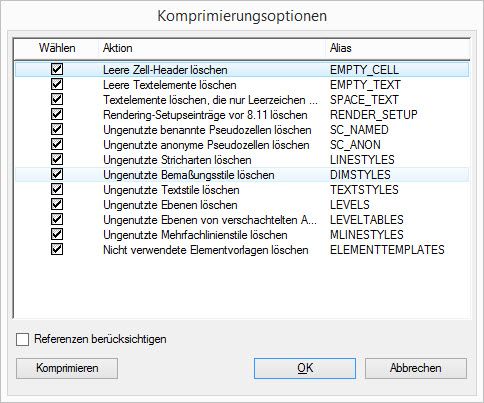Uncheck Ungenutzte Mehrfachlinienstile löschen
The height and width of the screenshot is (403, 484).
point(57,234)
